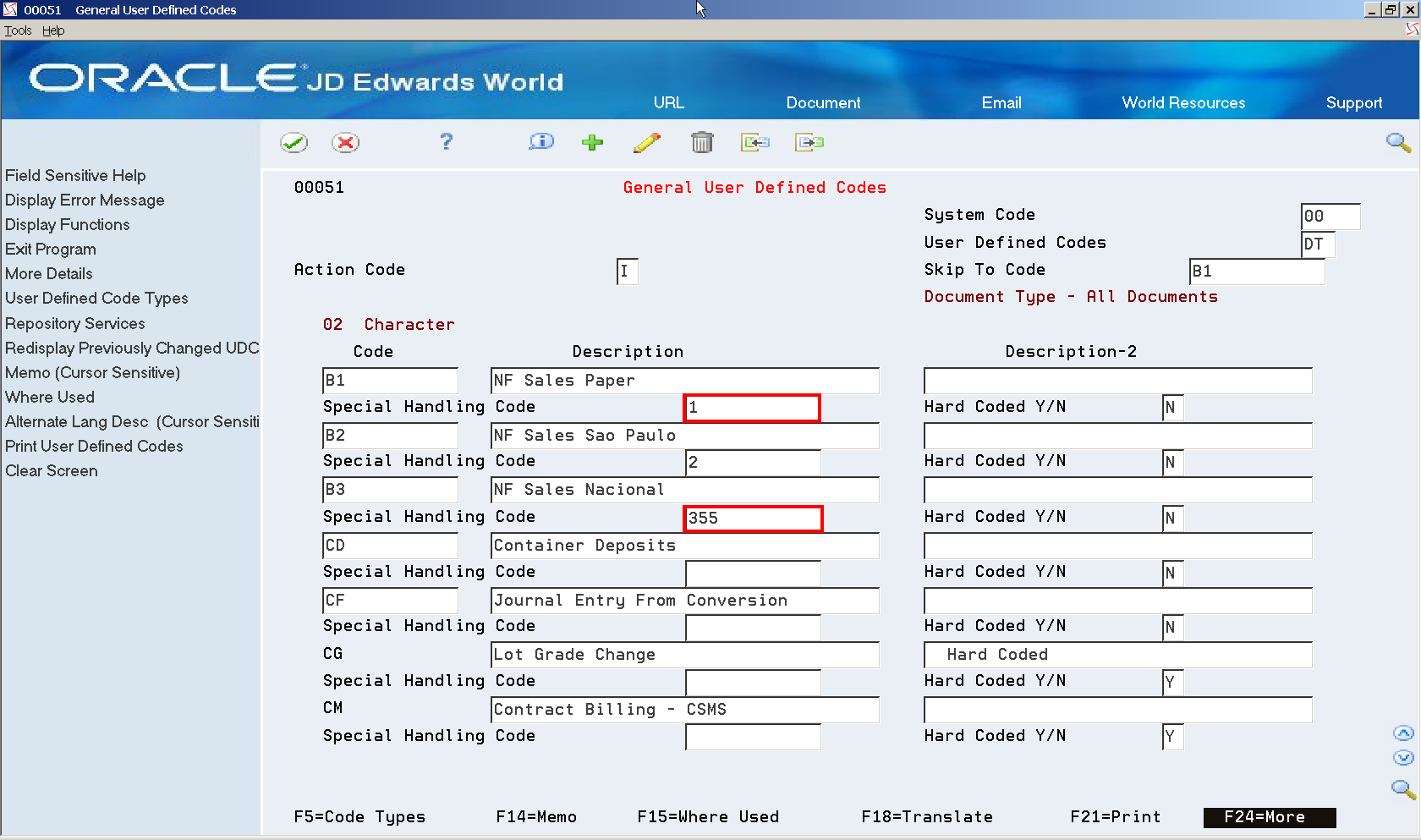Select Field Sensitive Help in the sidebar

click(75, 175)
